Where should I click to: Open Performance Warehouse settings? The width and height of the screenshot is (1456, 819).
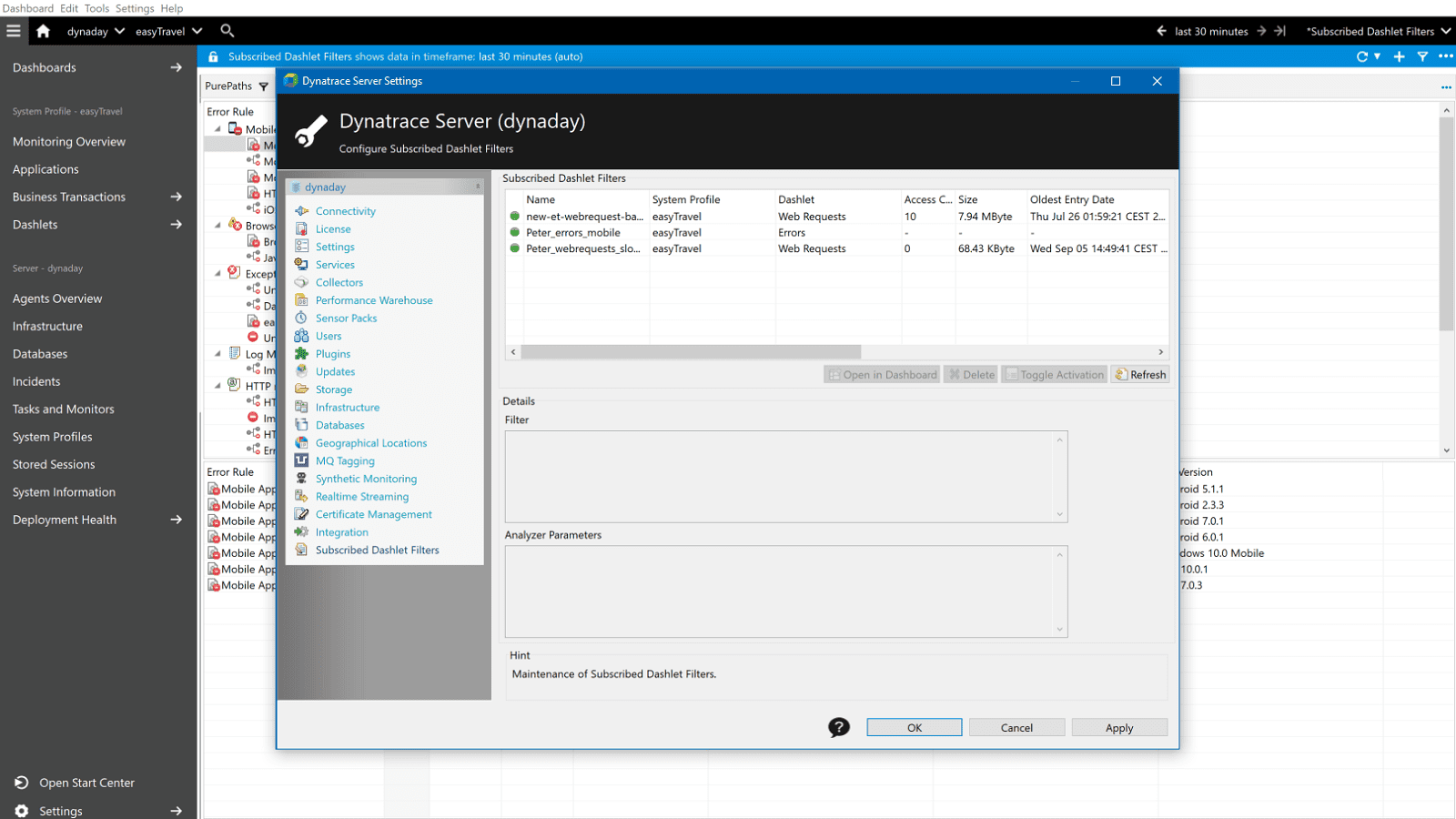(x=374, y=300)
